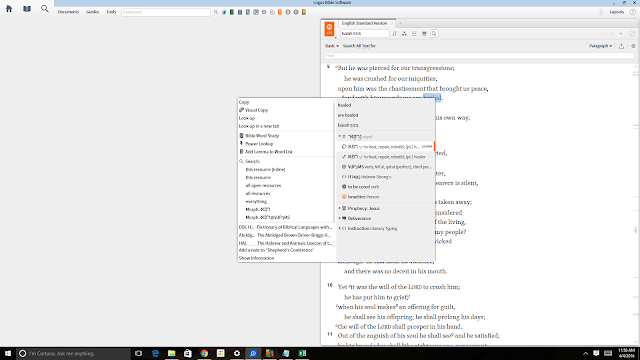Open search settings gear icon
The height and width of the screenshot is (360, 640).
click(x=633, y=46)
